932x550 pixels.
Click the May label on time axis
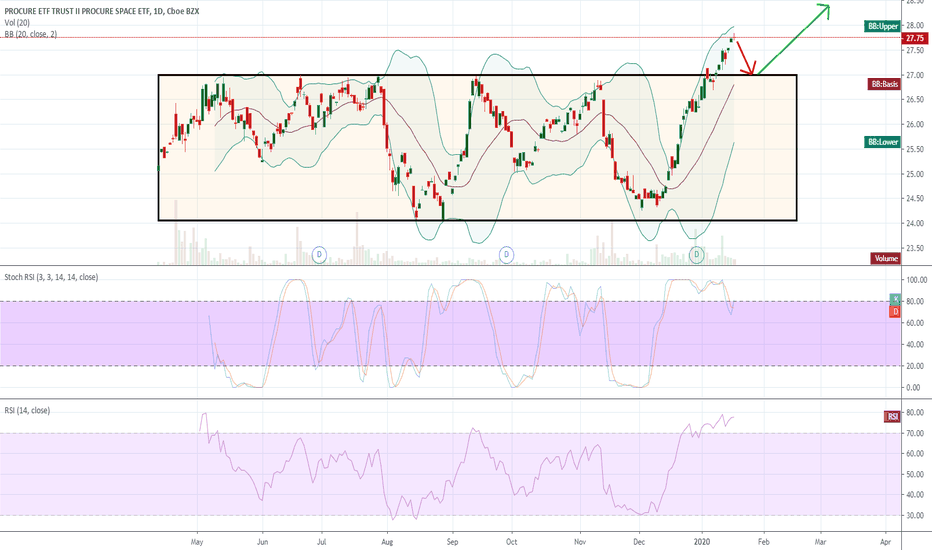[x=197, y=542]
